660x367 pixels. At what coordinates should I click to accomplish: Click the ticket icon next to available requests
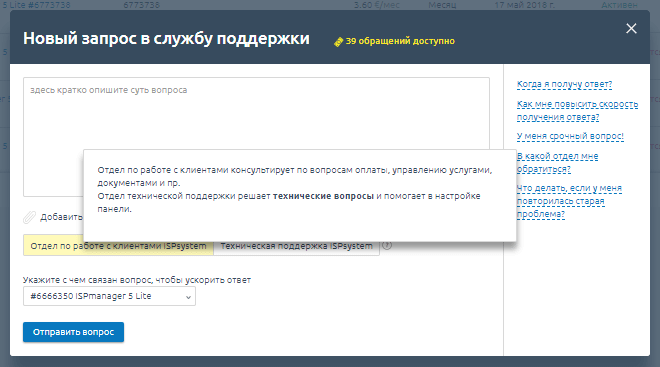pyautogui.click(x=338, y=42)
